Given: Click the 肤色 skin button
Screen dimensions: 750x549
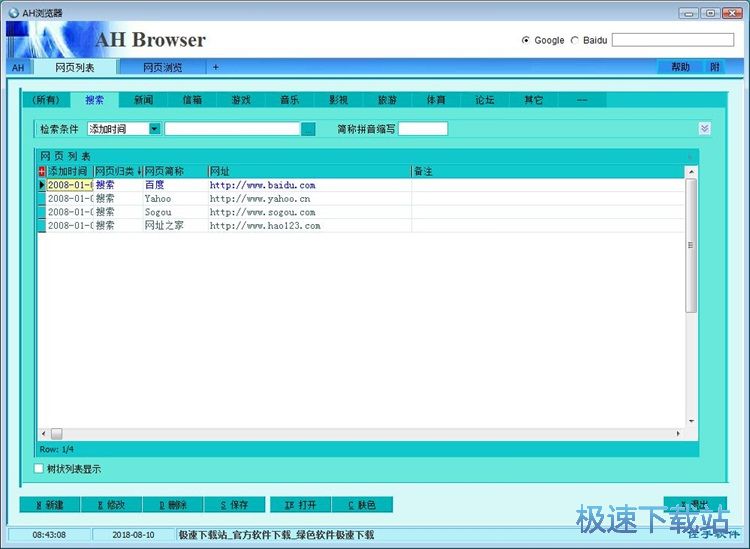Looking at the screenshot, I should click(362, 505).
